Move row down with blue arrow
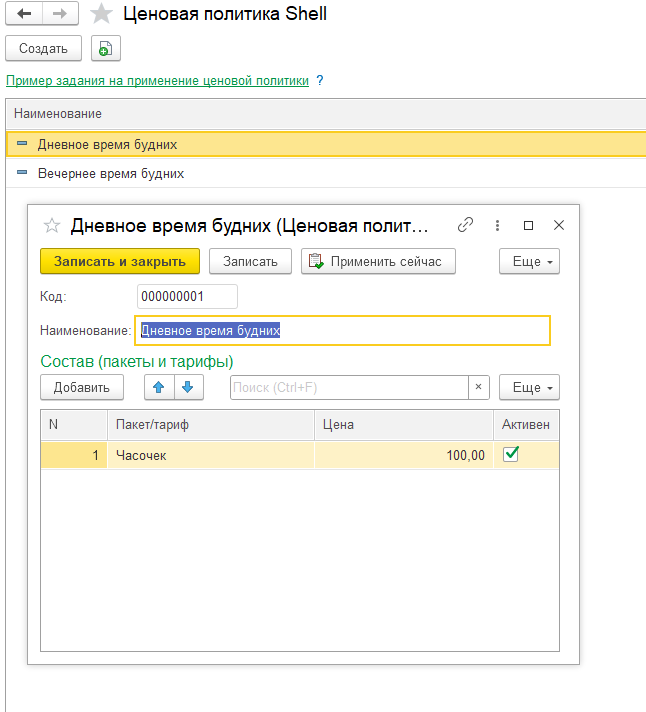This screenshot has height=712, width=646. pos(187,387)
